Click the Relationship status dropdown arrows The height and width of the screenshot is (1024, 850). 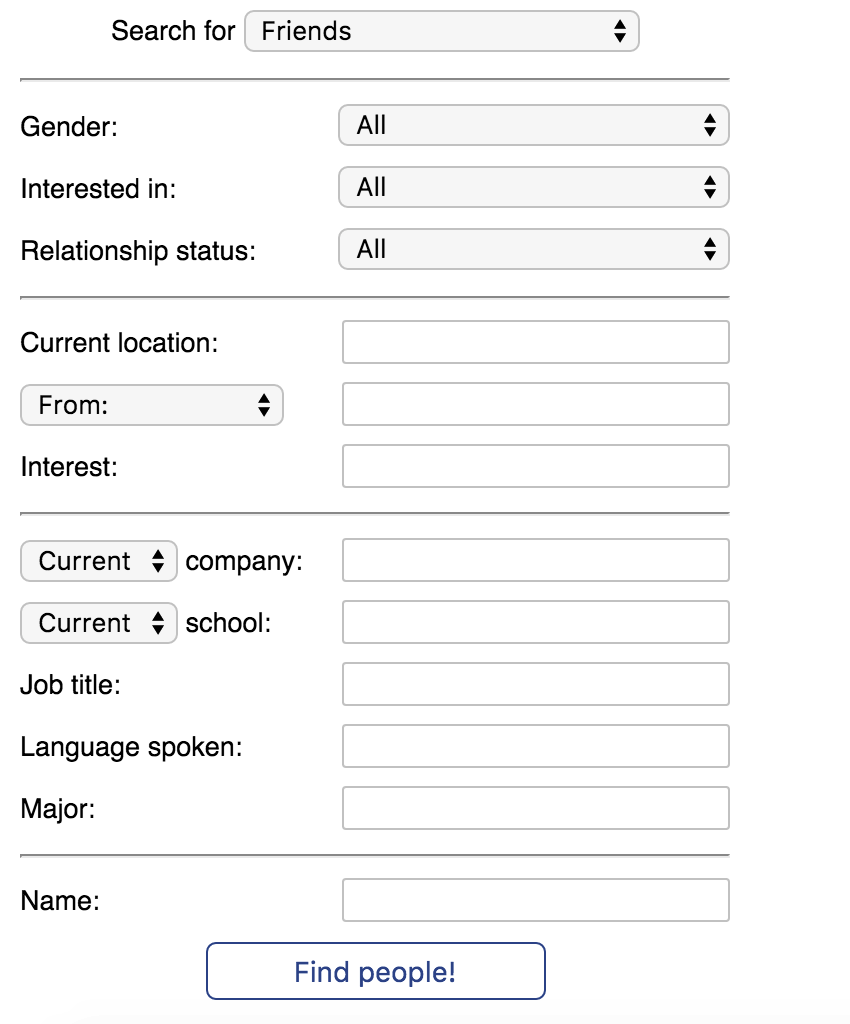coord(709,249)
